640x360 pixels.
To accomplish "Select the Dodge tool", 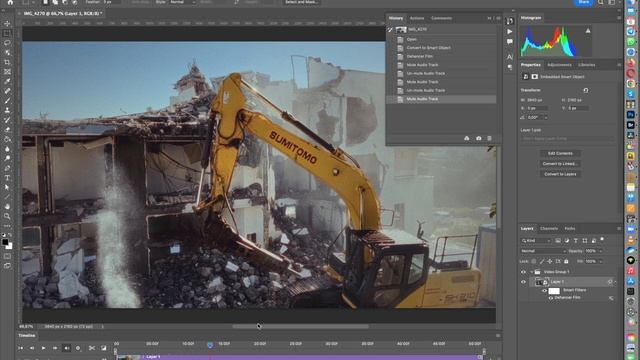I will (7, 158).
